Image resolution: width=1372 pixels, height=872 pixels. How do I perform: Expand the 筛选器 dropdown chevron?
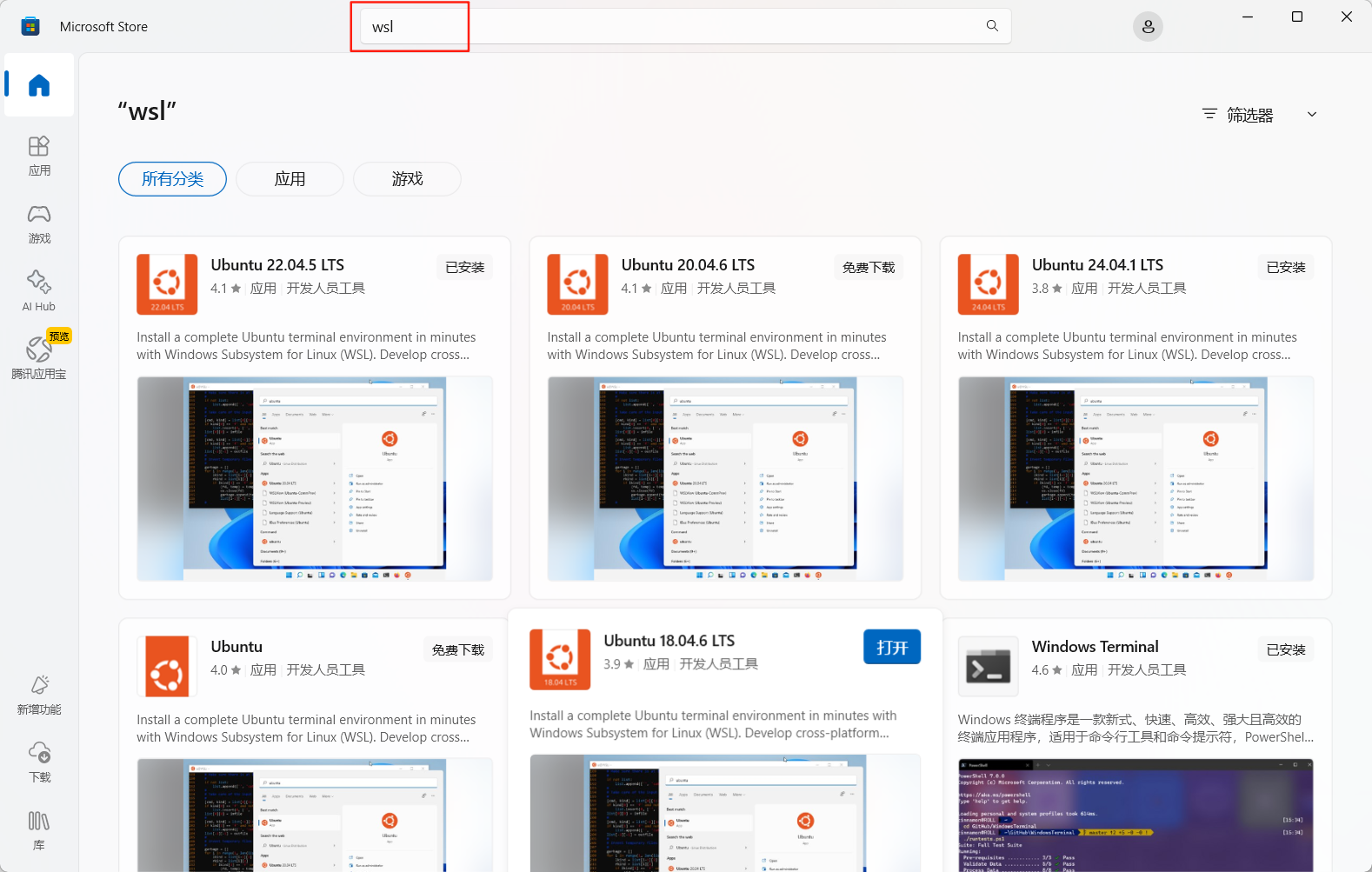(x=1312, y=114)
